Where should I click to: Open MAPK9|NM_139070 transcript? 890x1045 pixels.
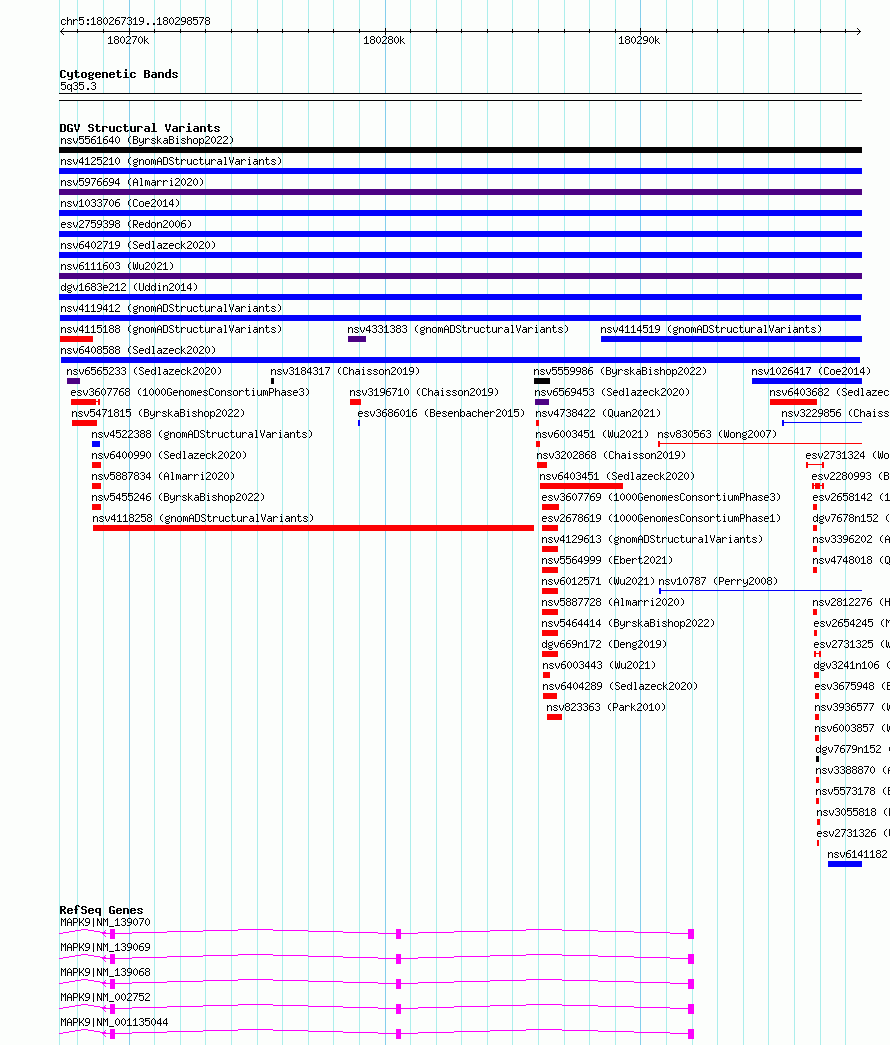[x=105, y=922]
